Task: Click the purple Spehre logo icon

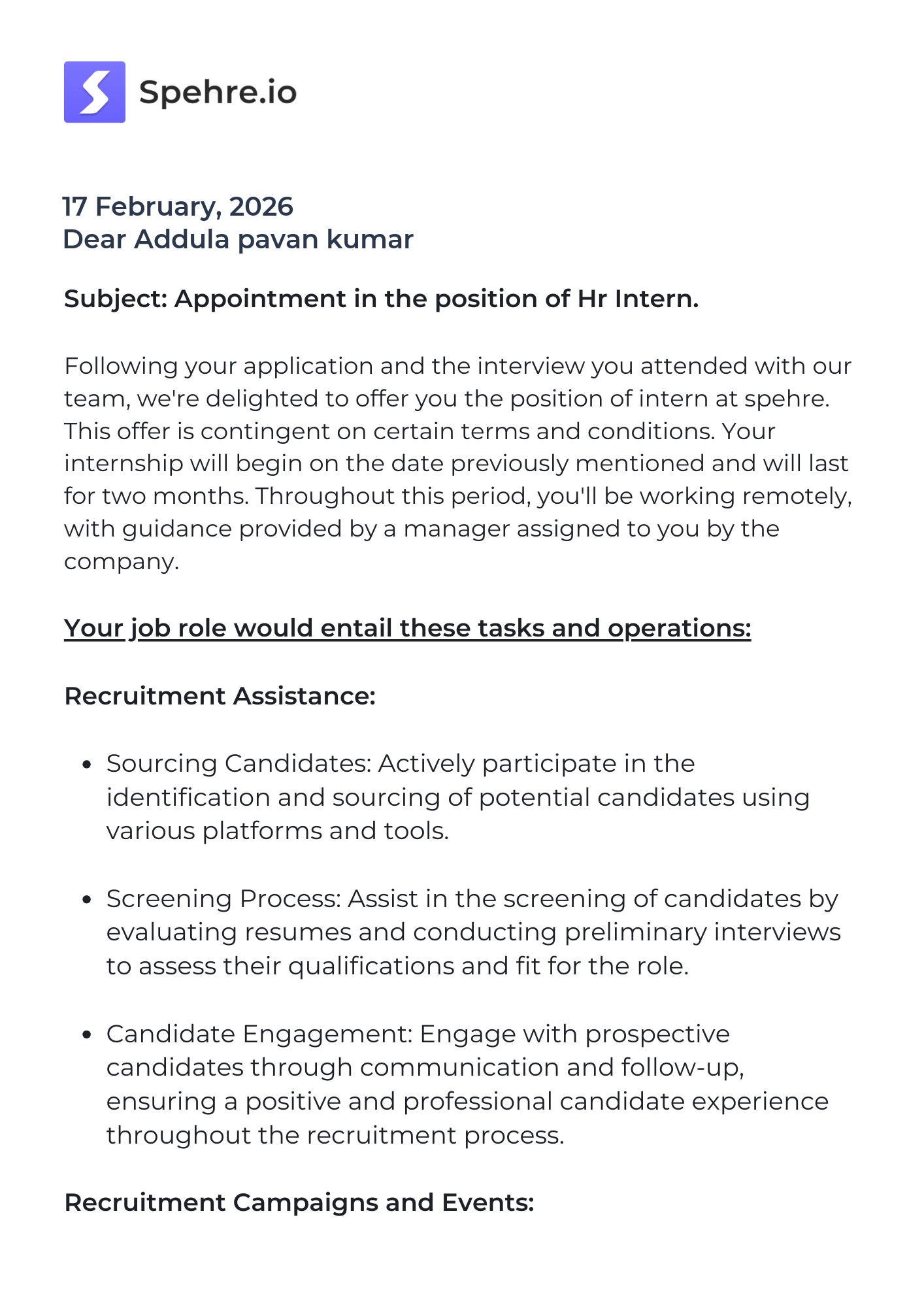Action: 95,92
